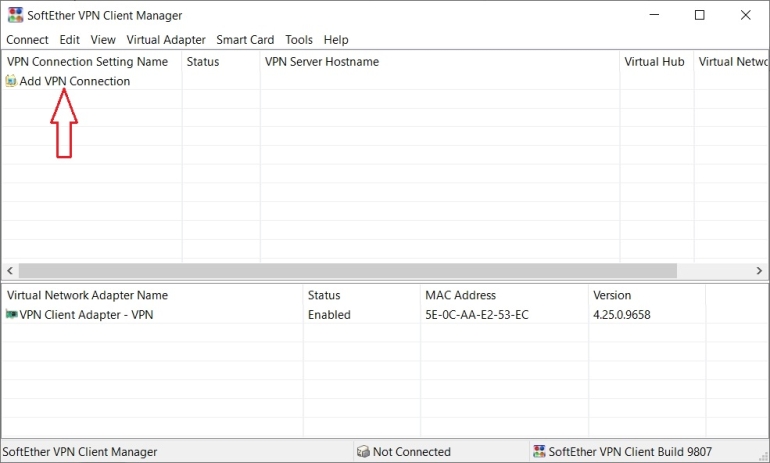Click the SoftEther VPN Client Build icon

[x=540, y=452]
